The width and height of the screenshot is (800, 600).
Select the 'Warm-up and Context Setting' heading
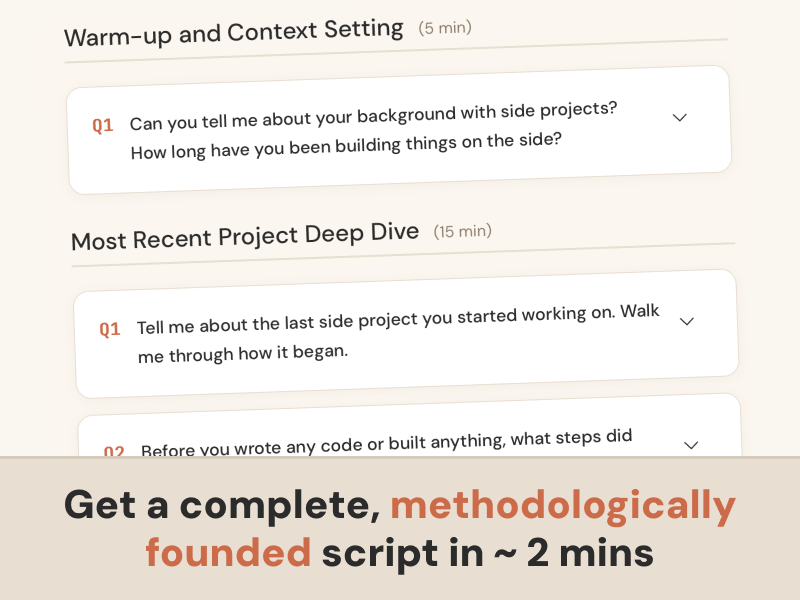pyautogui.click(x=234, y=33)
